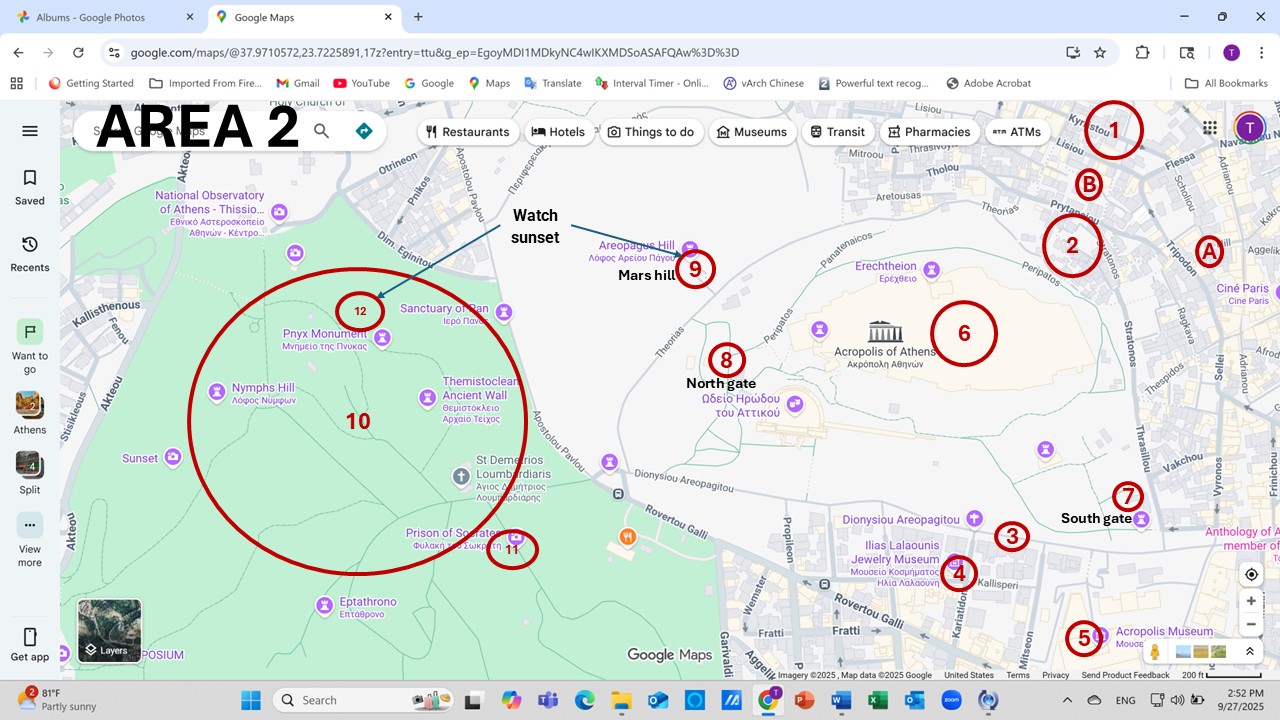1280x720 pixels.
Task: Open the Recents panel
Action: point(30,254)
